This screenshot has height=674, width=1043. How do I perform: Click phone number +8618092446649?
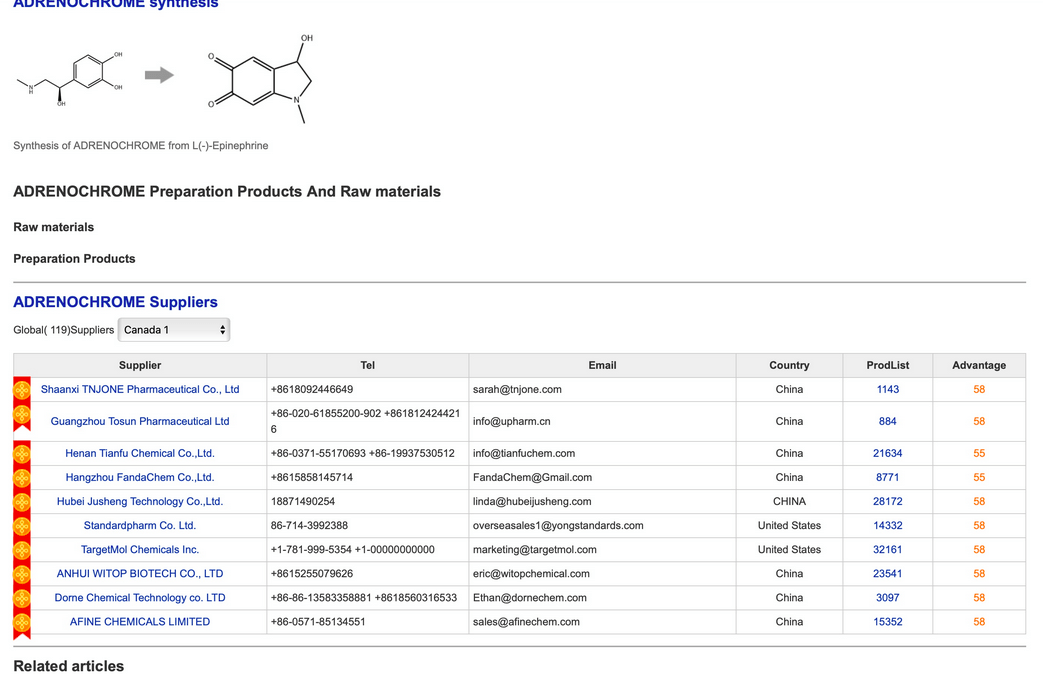point(311,389)
